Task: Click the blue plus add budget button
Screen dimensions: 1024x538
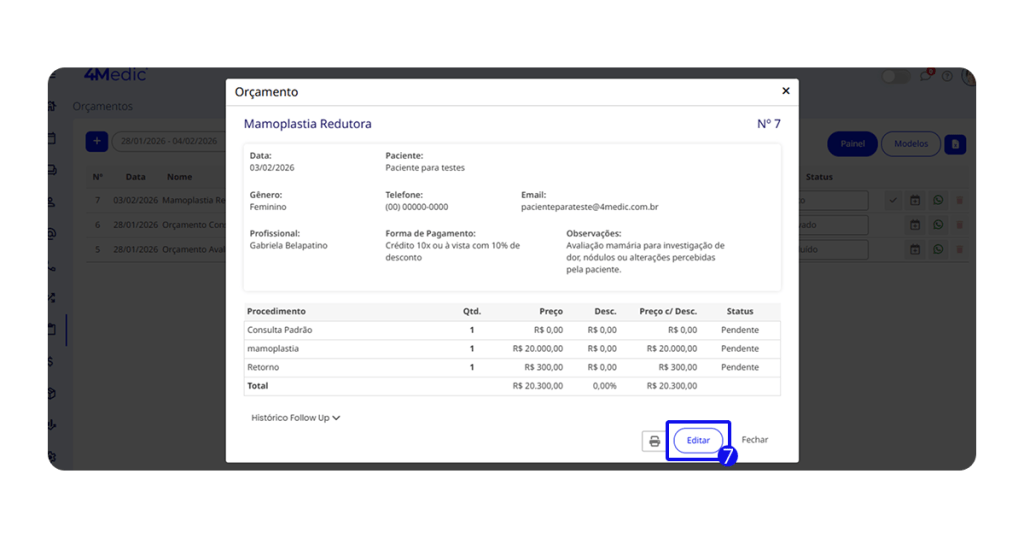Action: 96,142
